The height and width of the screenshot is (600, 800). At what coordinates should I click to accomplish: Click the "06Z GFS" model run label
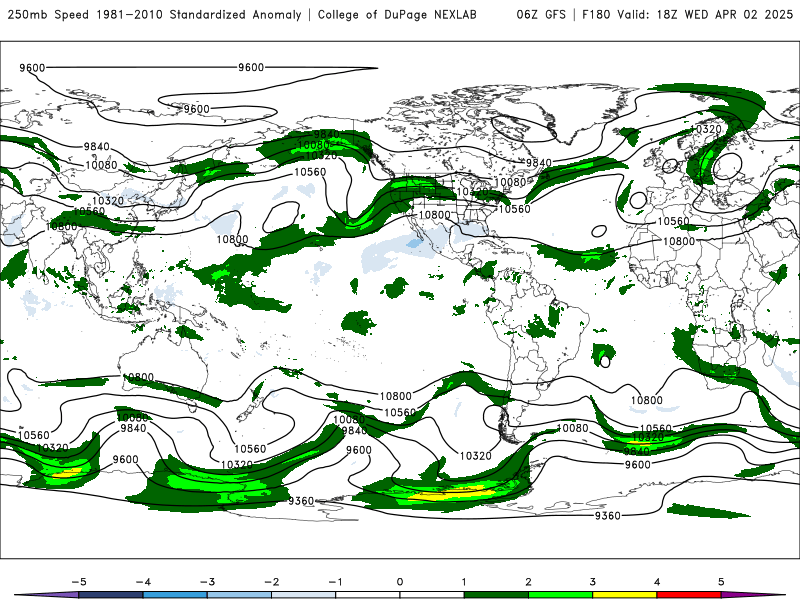tap(541, 14)
